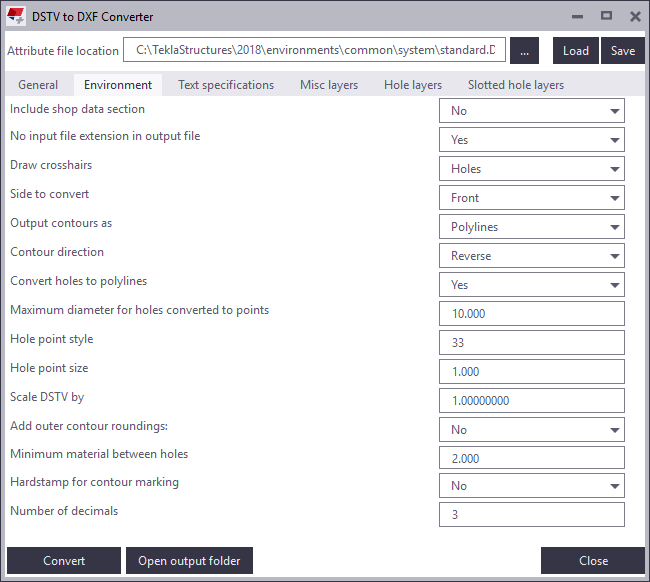Screen dimensions: 650x582
Task: Close the window using the X icon
Action: [x=635, y=17]
